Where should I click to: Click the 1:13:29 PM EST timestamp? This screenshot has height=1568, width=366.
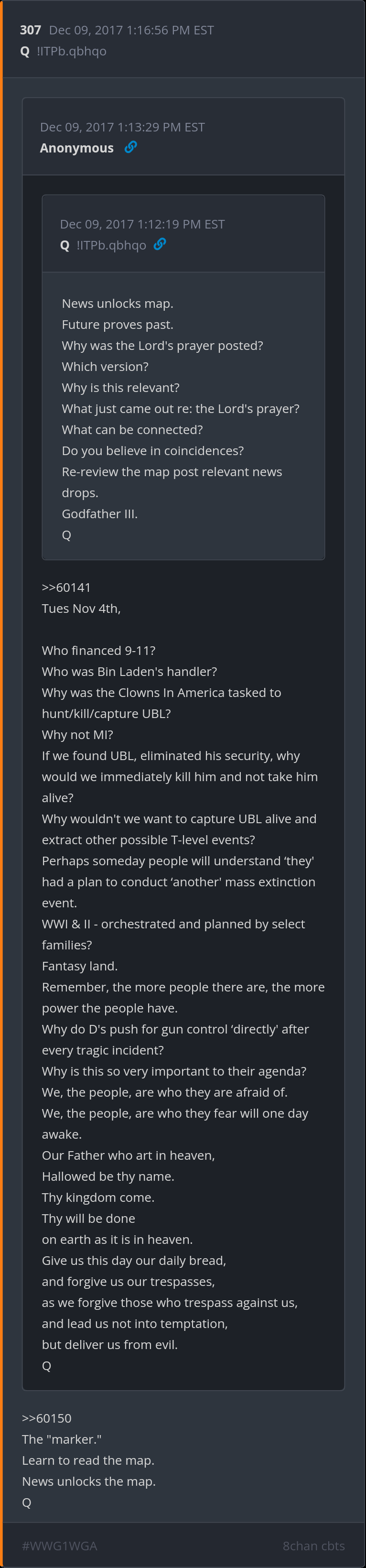[x=122, y=127]
